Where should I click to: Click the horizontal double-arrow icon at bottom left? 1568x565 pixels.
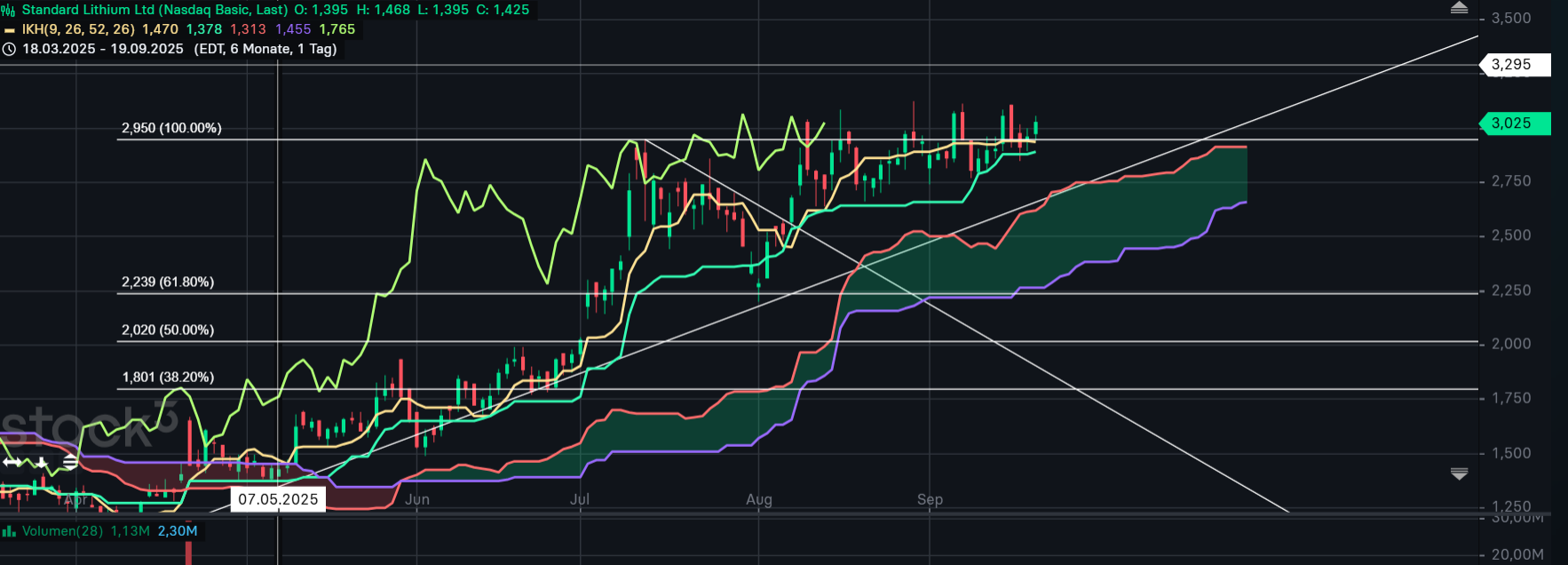click(x=12, y=462)
